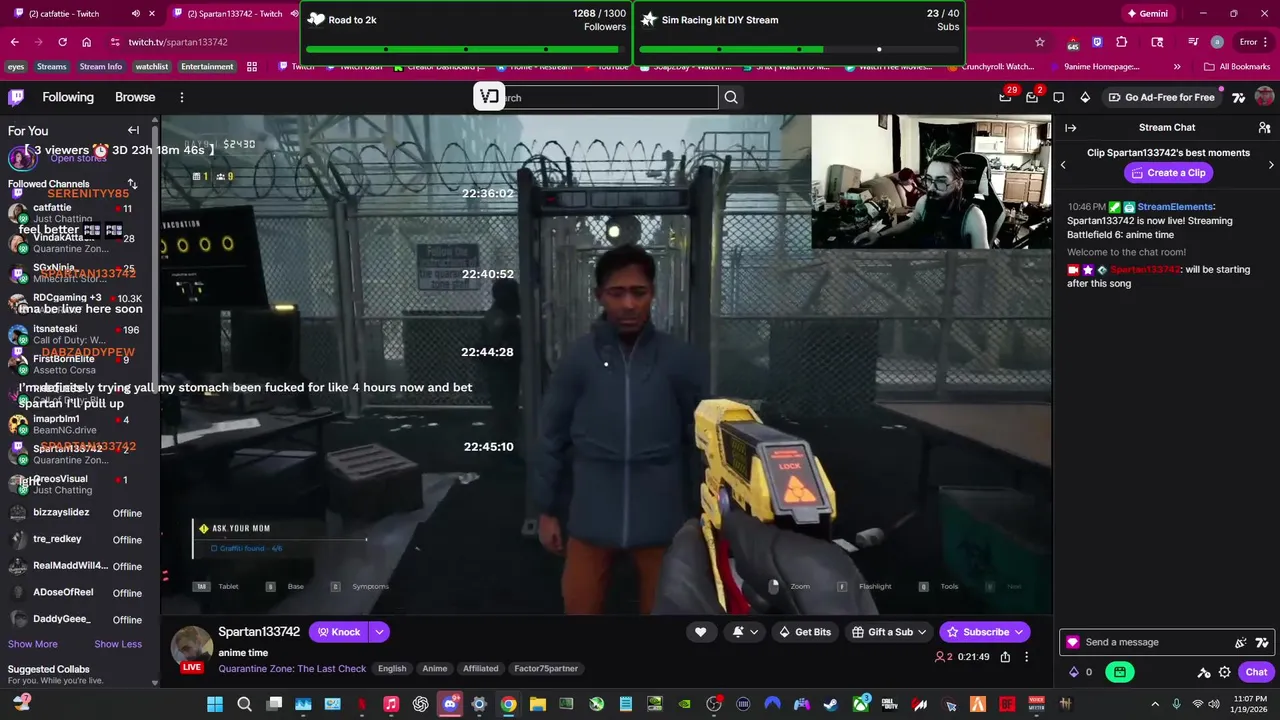Collapse the Stream Chat panel
The height and width of the screenshot is (720, 1280).
1070,128
